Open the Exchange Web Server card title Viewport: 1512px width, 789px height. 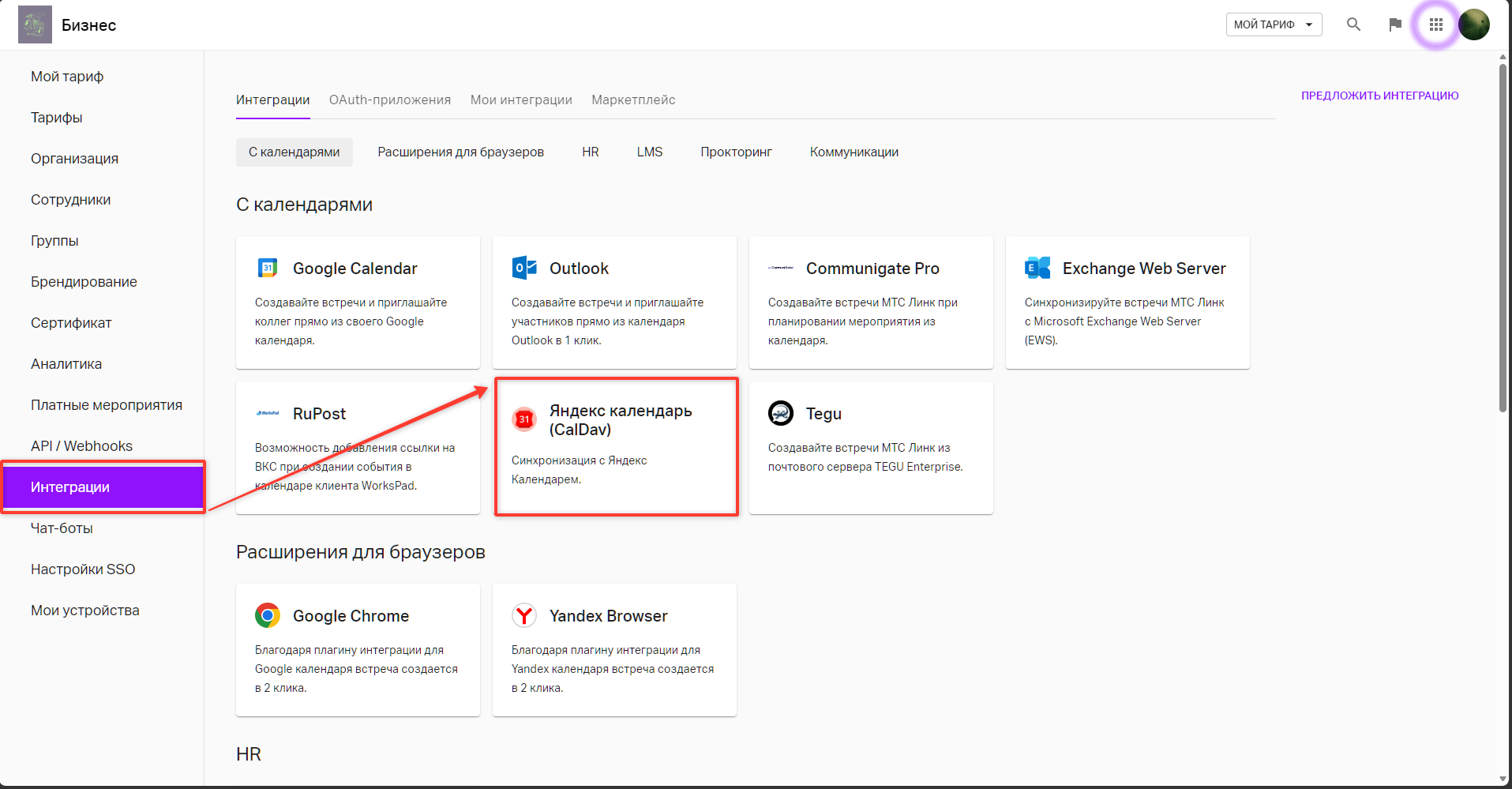tap(1144, 269)
